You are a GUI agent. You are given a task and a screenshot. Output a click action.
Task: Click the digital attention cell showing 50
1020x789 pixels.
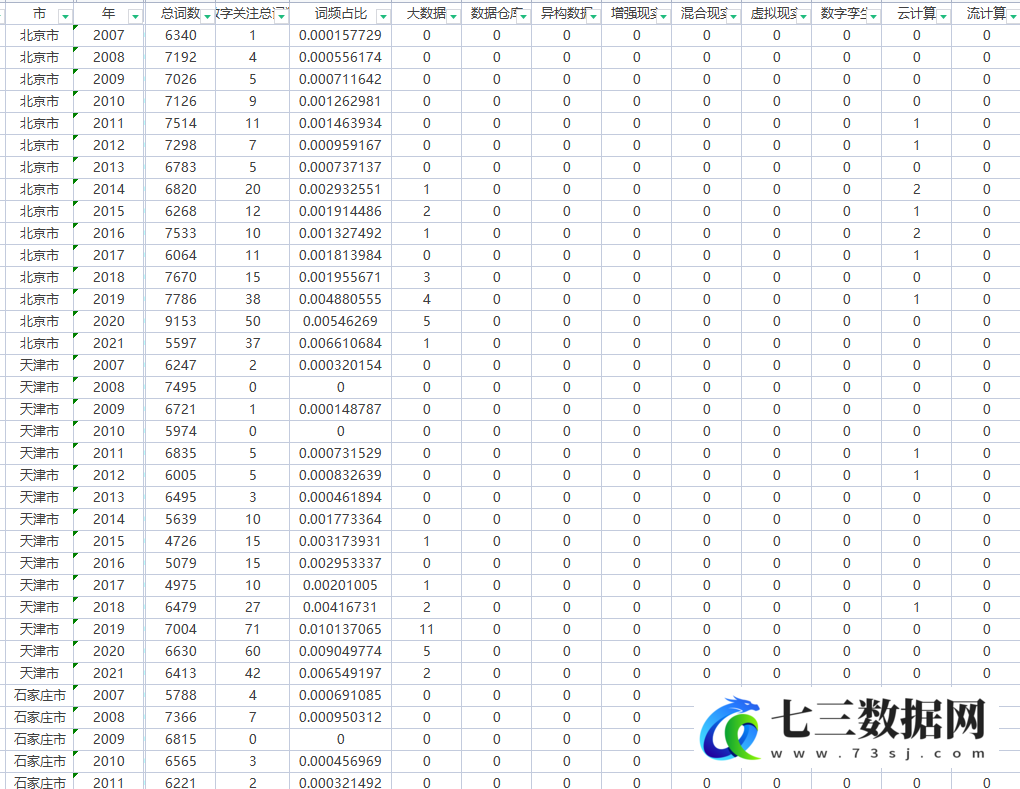tap(252, 321)
